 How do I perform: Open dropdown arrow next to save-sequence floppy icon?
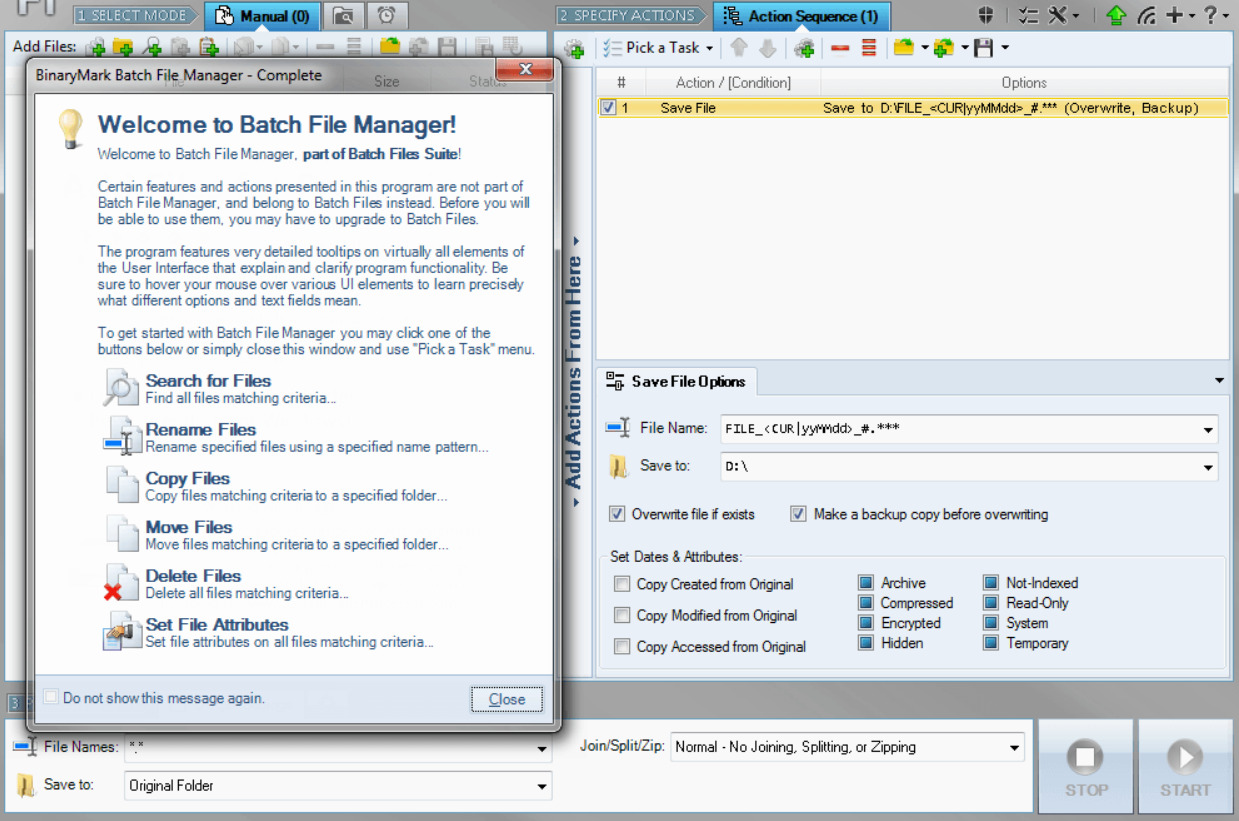click(1004, 48)
